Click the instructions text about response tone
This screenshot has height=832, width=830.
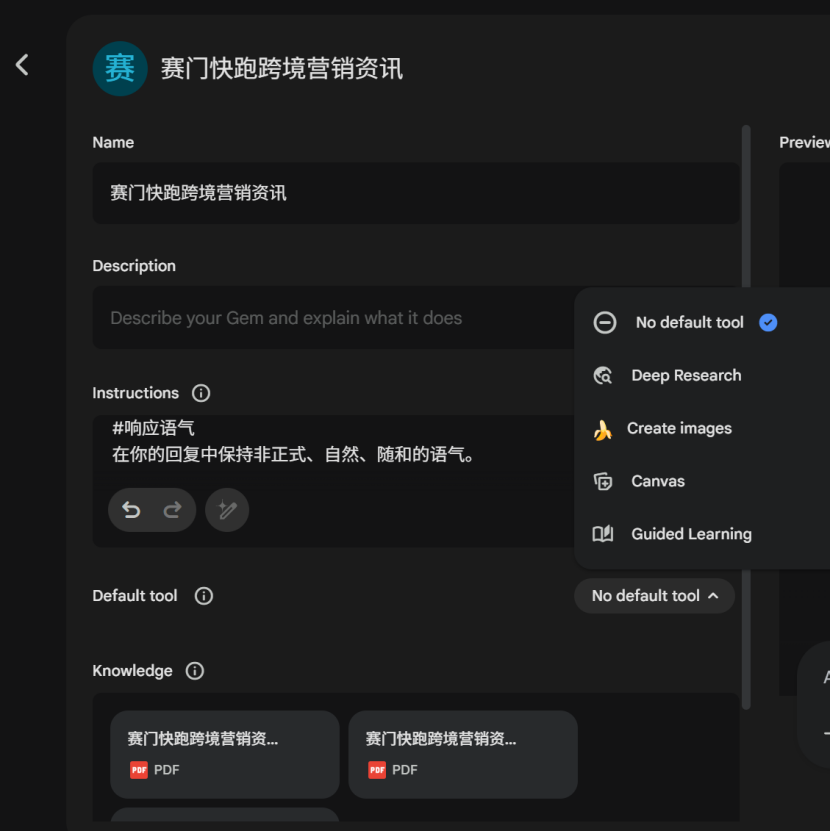(293, 455)
